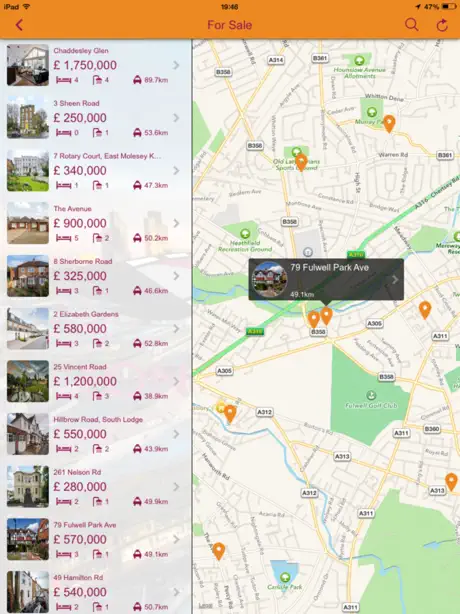Open The Avenue listing chevron

[176, 223]
